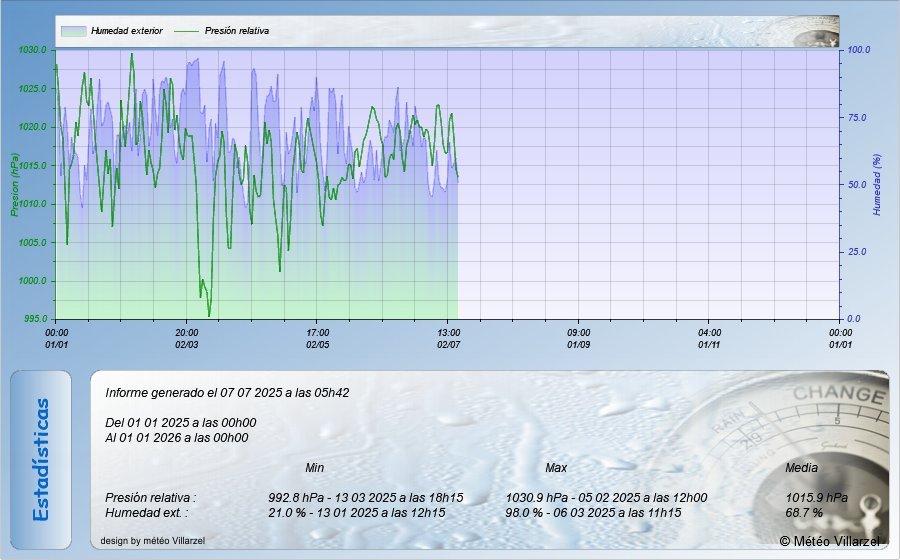Click the 'Presion (hPa)' axis title

[14, 185]
